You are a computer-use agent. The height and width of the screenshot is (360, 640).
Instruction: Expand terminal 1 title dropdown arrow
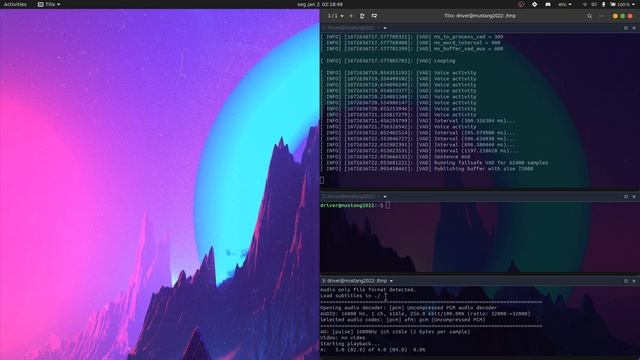pos(385,28)
